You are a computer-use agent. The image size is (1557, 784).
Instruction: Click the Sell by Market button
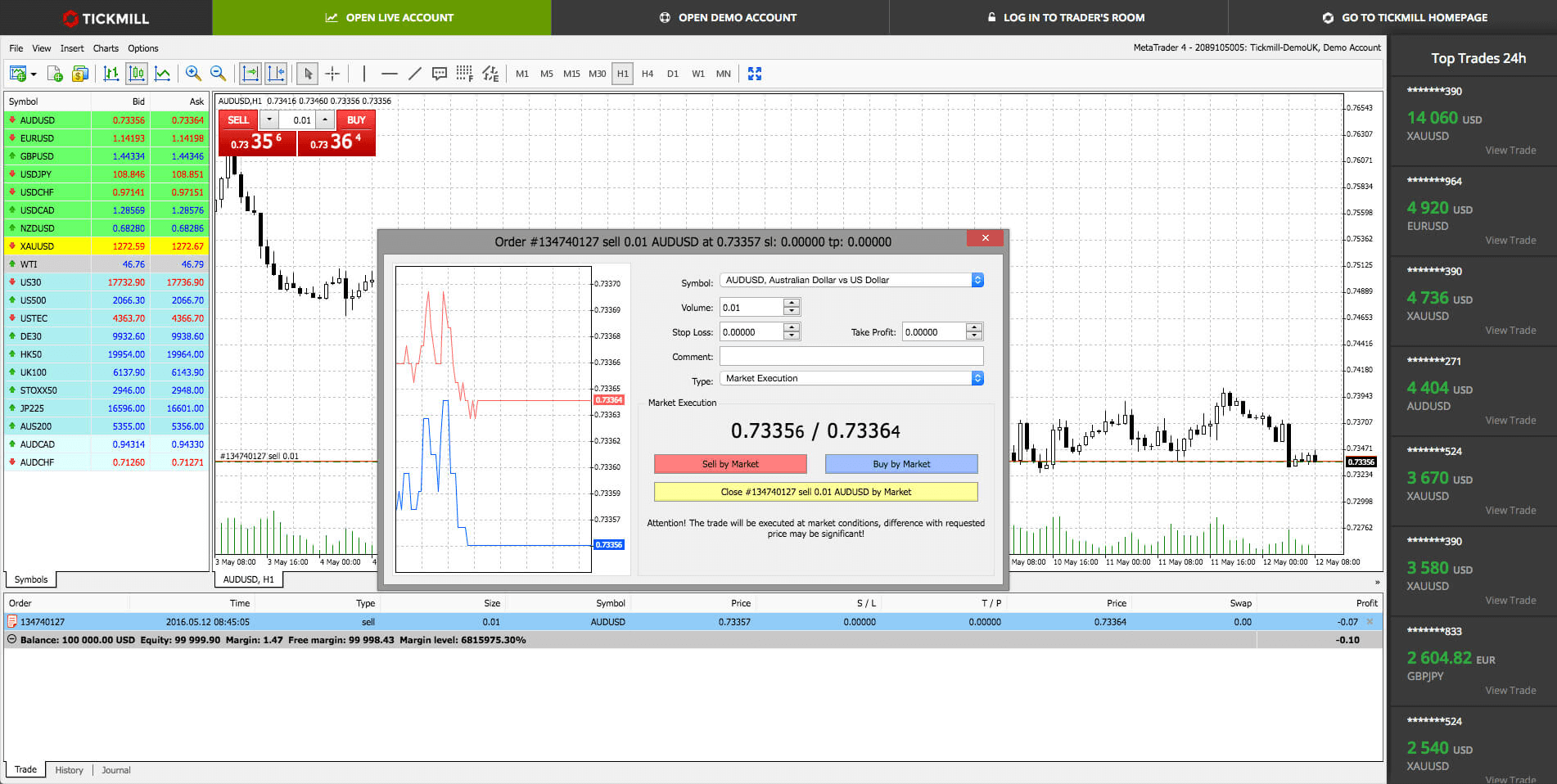(730, 464)
